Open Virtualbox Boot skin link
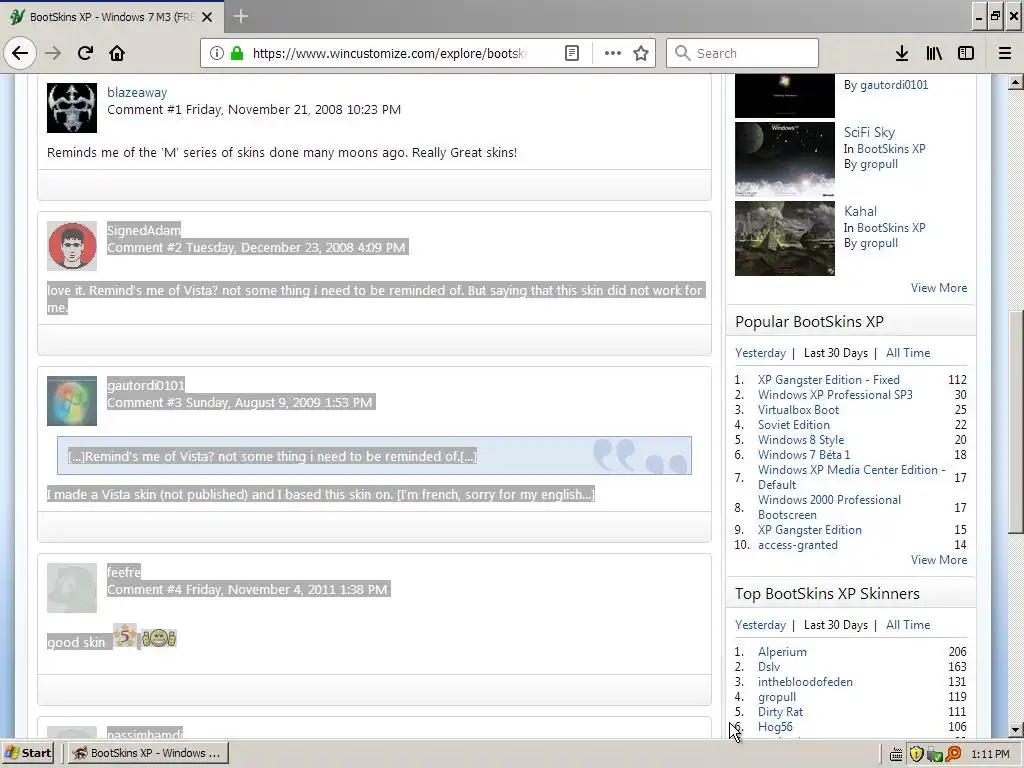1024x768 pixels. click(x=798, y=410)
